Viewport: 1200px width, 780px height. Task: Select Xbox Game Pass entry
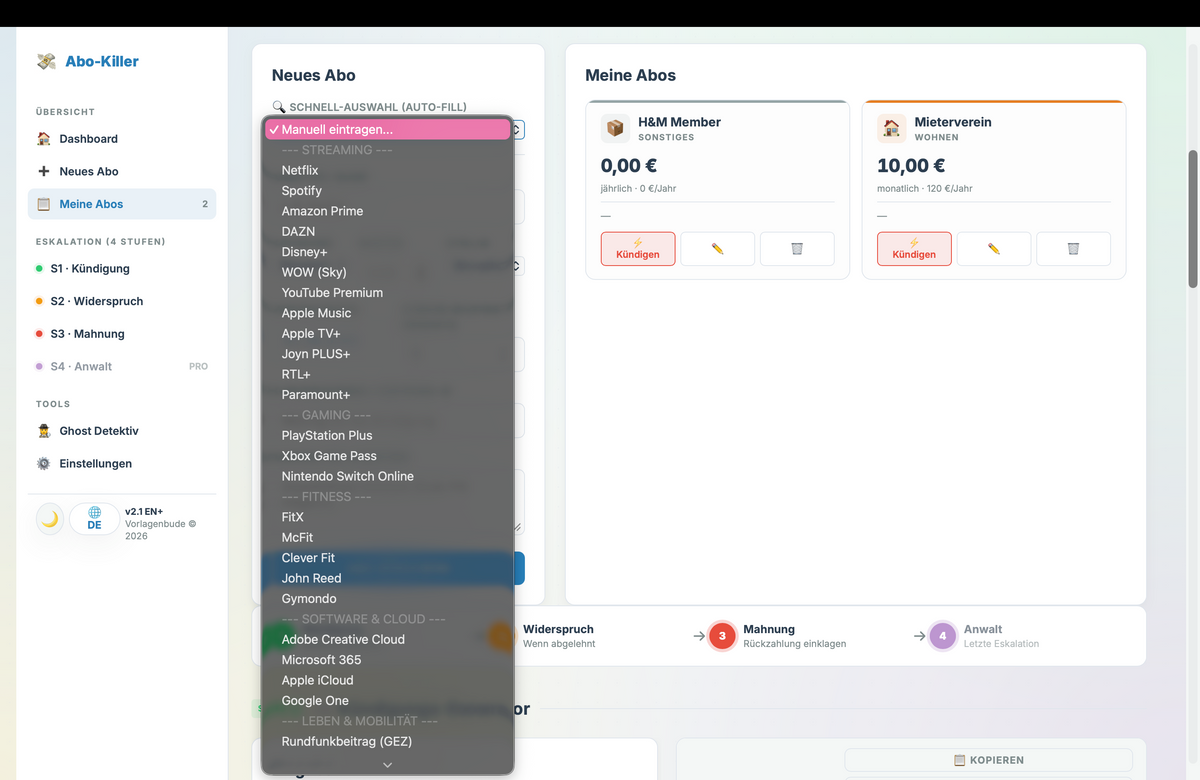point(388,456)
